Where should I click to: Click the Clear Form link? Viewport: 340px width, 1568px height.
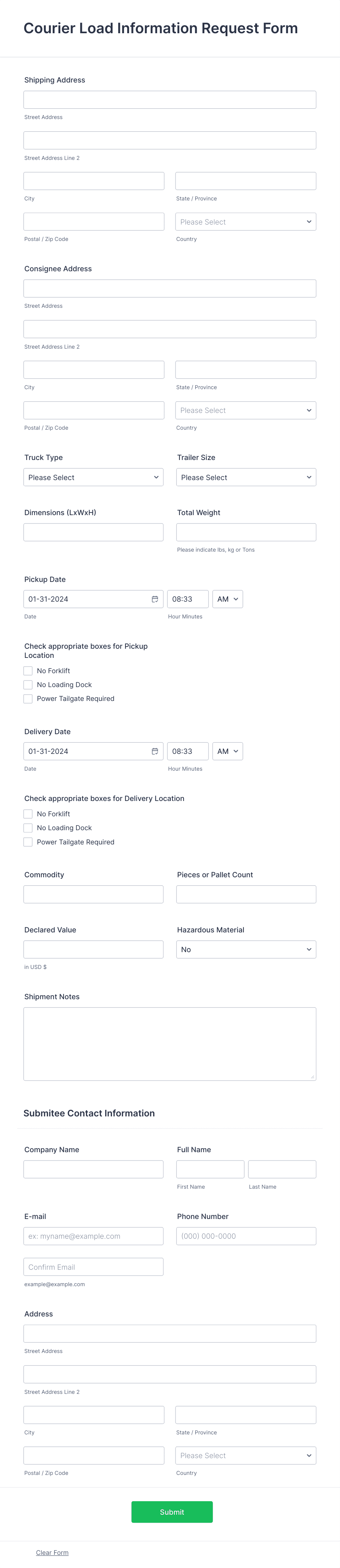coord(52,1552)
